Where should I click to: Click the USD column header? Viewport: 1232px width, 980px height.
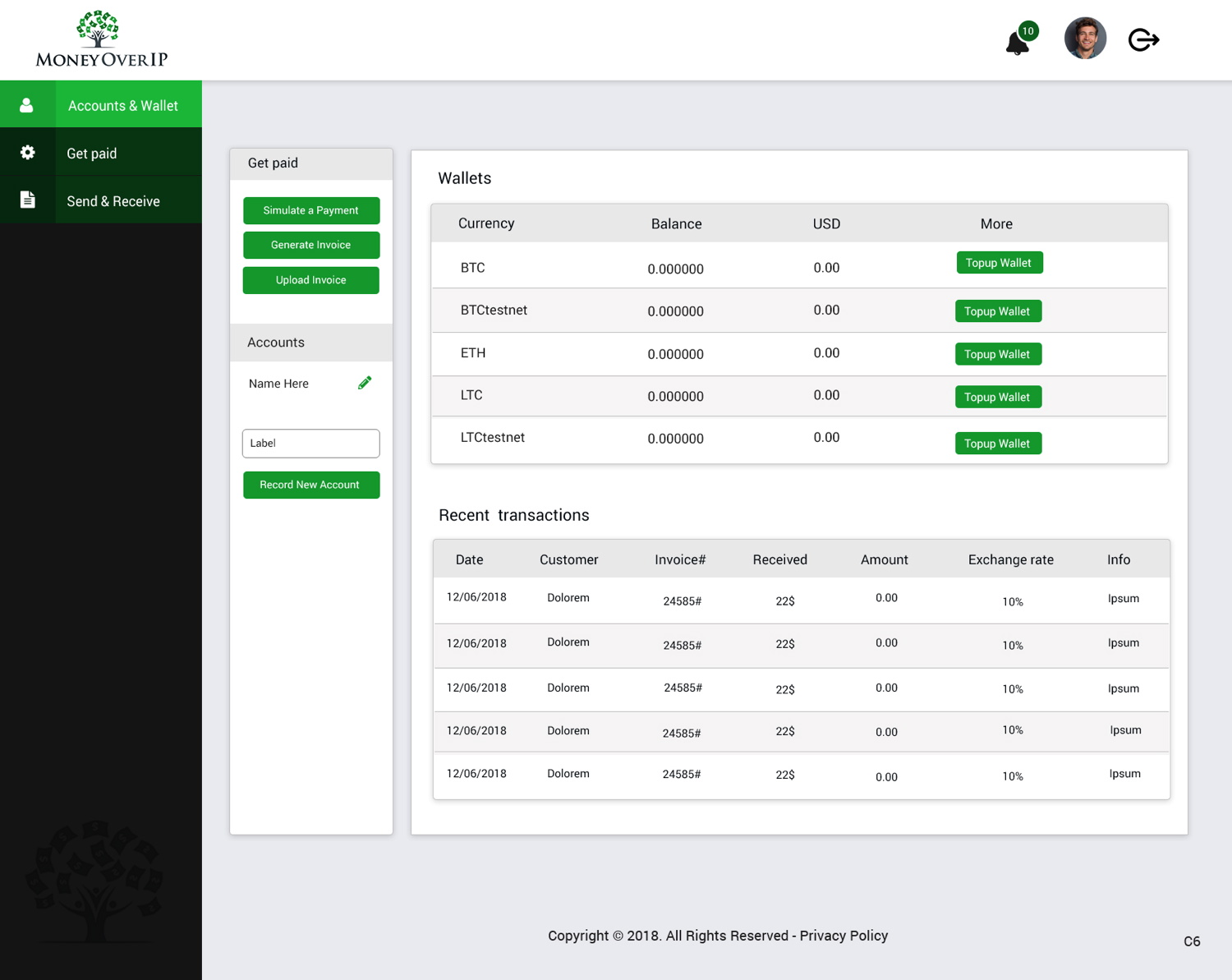click(x=826, y=223)
